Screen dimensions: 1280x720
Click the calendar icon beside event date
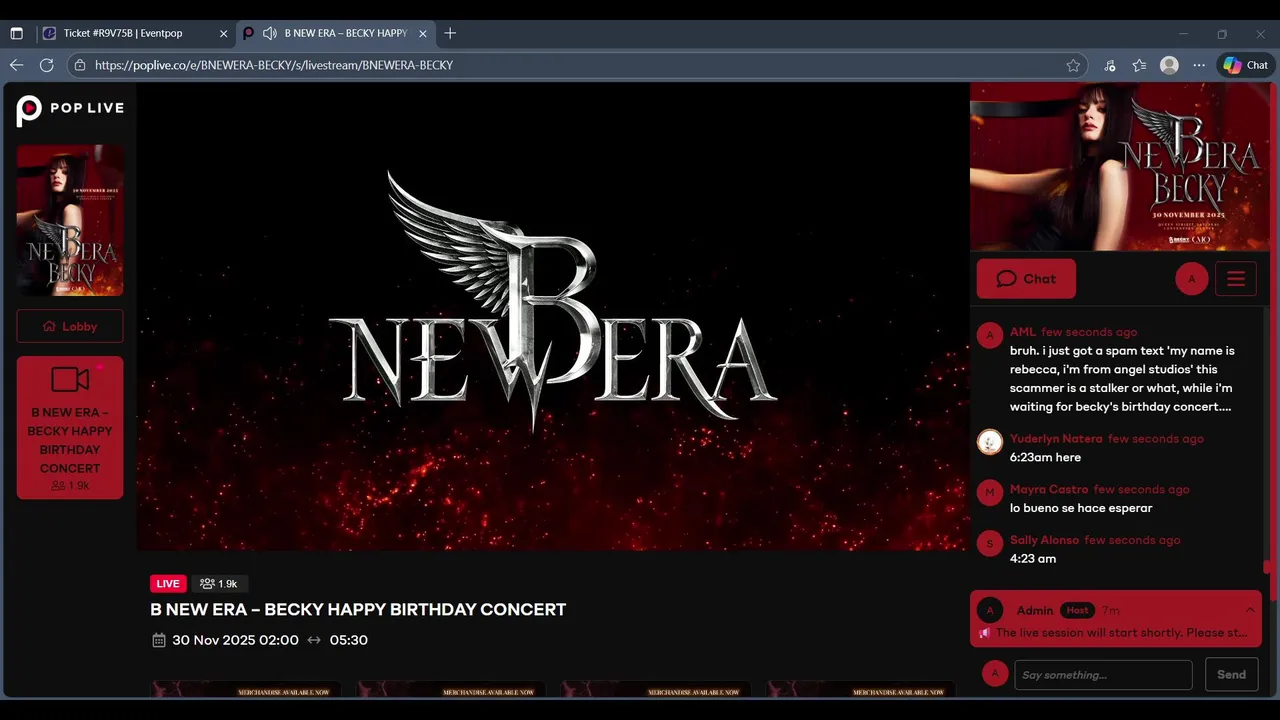[x=158, y=640]
